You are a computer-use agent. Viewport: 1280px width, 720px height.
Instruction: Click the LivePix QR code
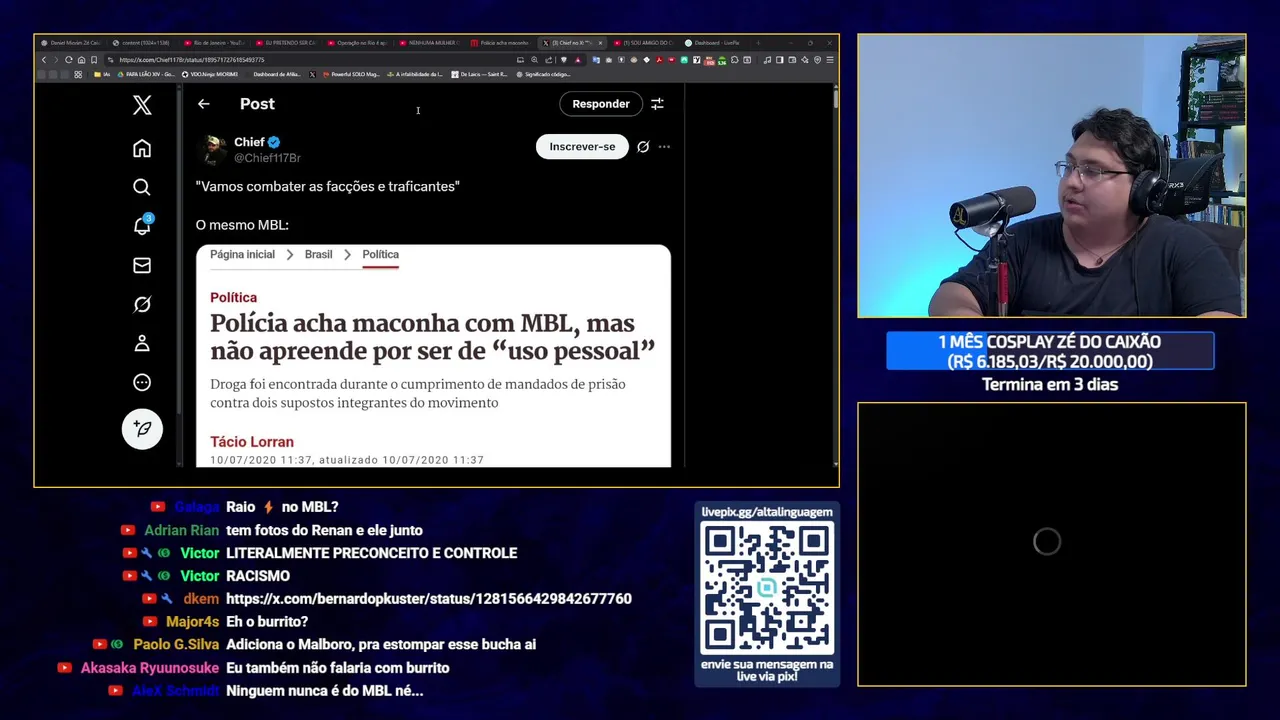[x=767, y=588]
